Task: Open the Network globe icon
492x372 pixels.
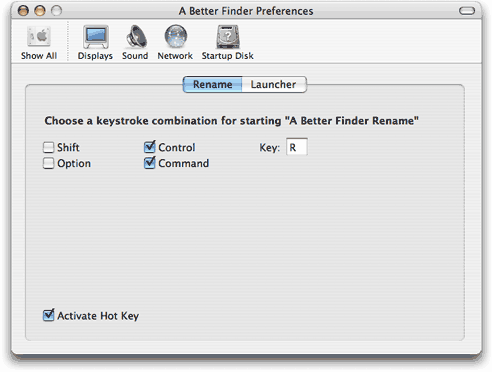Action: coord(176,36)
